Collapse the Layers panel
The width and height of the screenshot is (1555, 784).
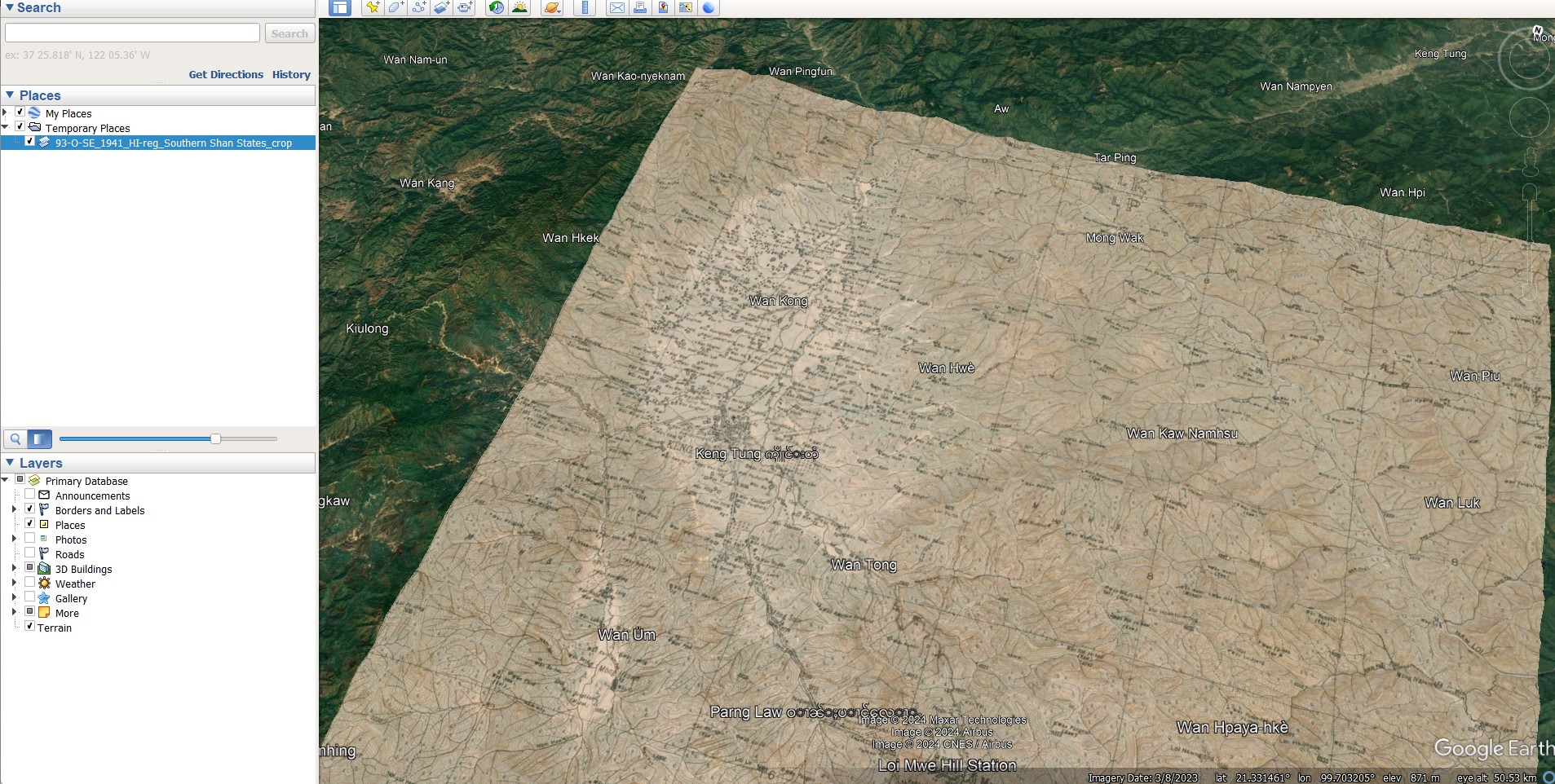(x=10, y=462)
